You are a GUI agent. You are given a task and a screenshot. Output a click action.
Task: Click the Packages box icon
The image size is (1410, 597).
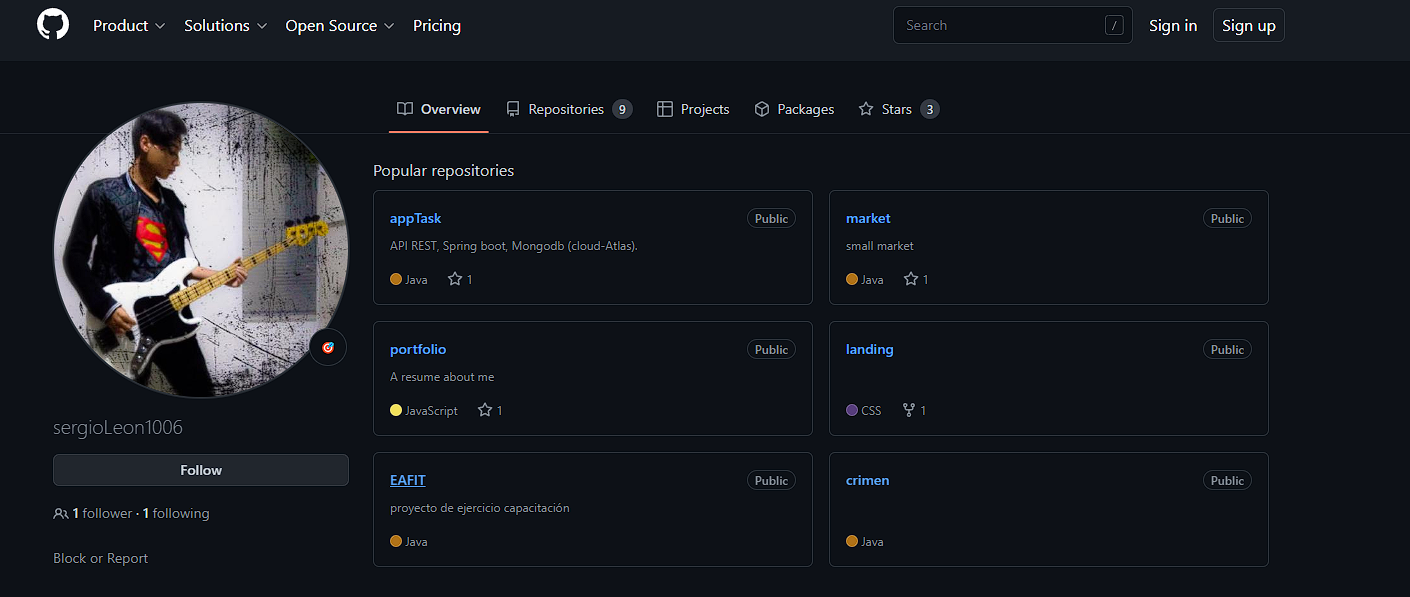763,109
